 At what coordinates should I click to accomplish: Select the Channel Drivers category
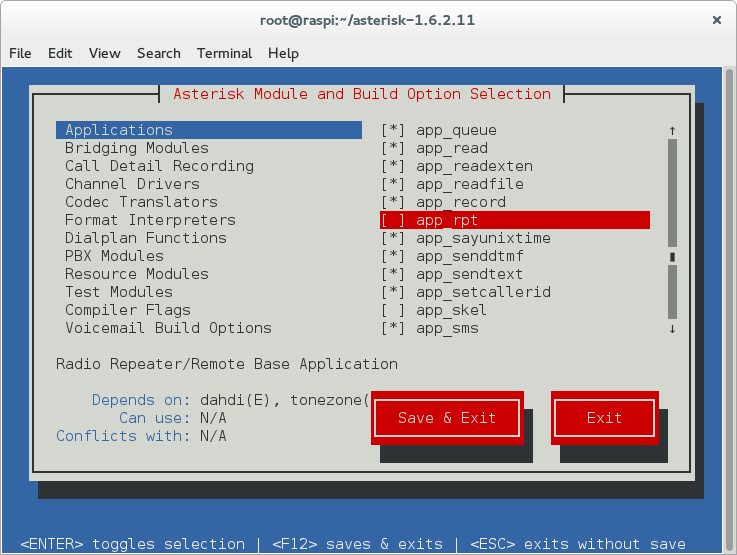[x=132, y=184]
